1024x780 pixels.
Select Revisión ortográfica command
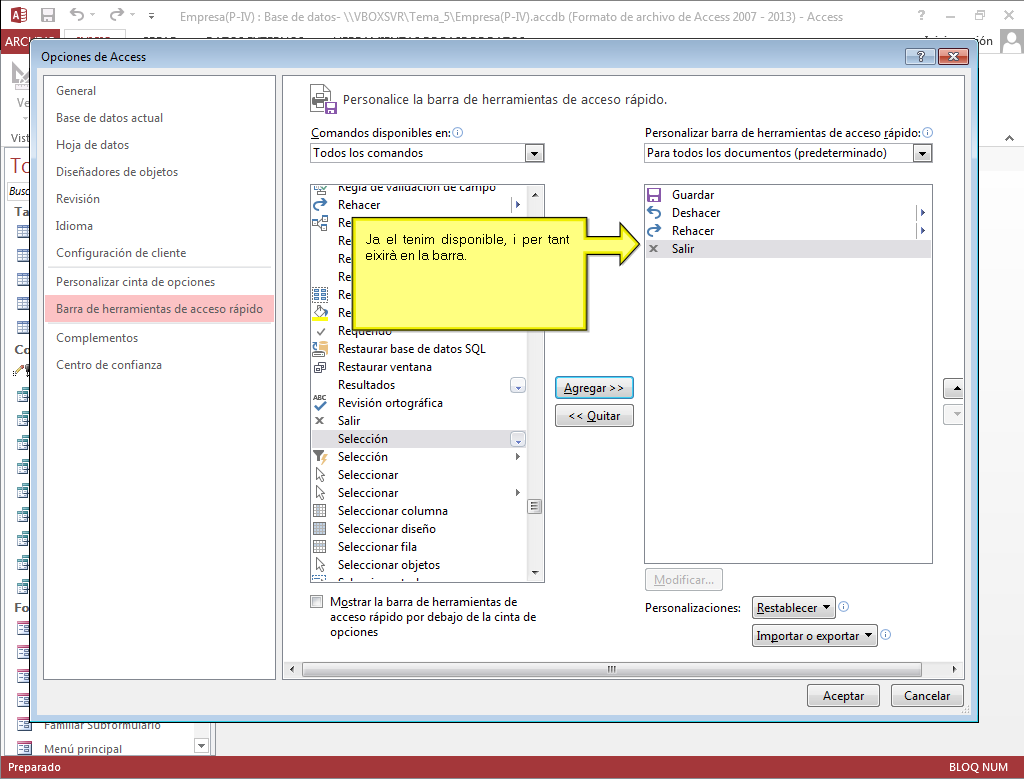coord(419,403)
